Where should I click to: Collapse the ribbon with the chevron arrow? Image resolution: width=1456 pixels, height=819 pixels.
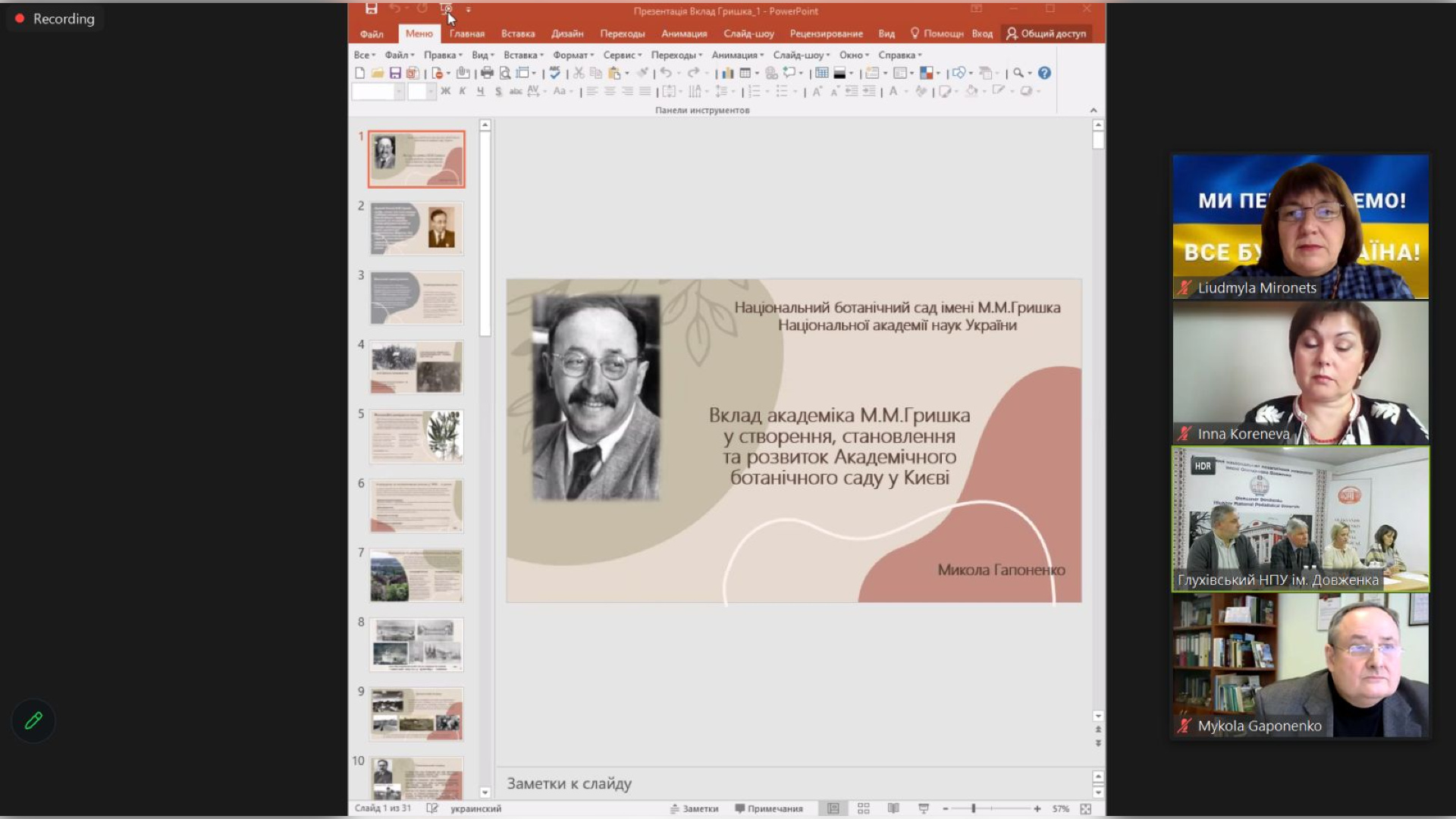click(1094, 111)
